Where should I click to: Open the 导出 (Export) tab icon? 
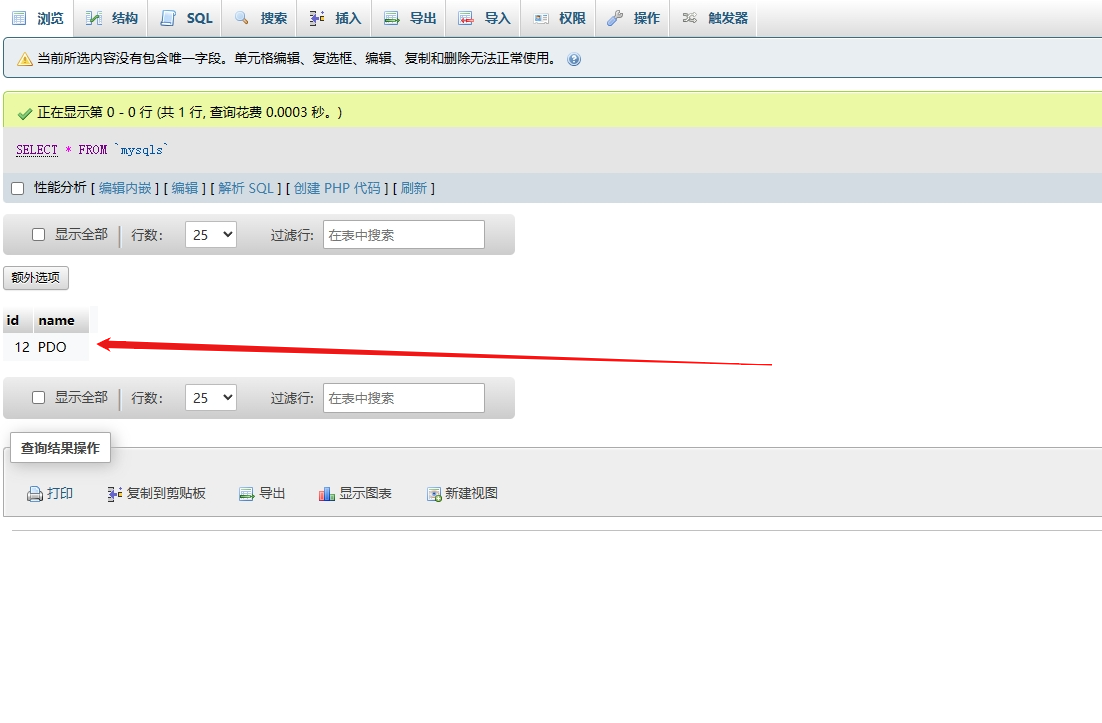(x=390, y=17)
